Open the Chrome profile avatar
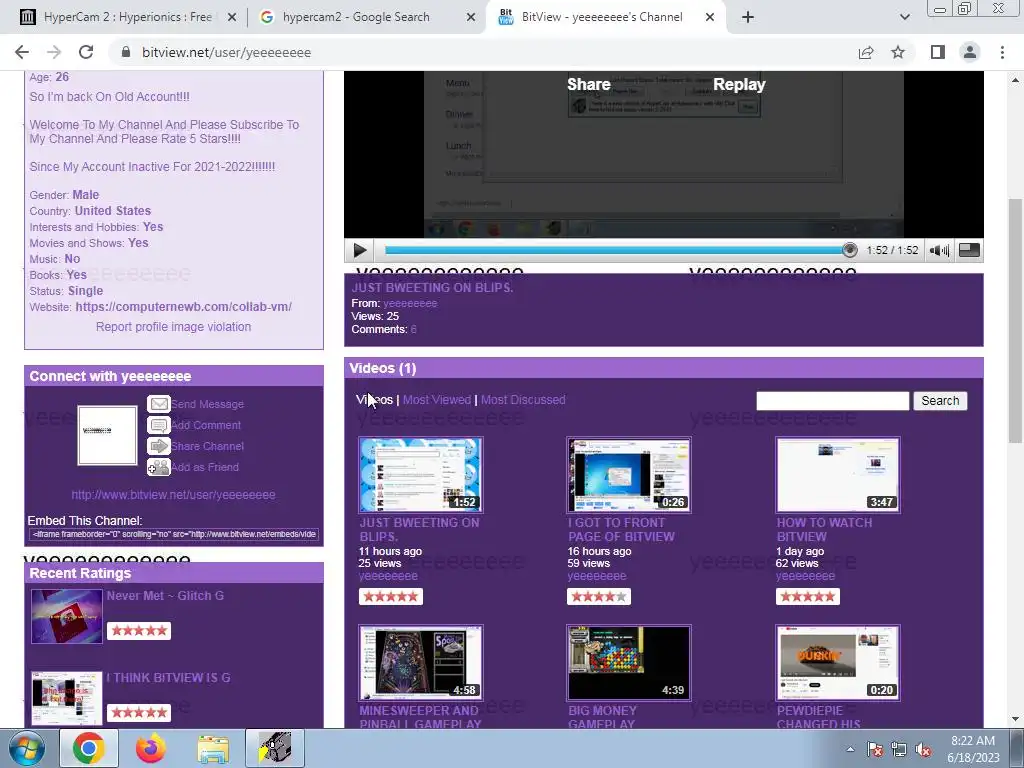Screen dimensions: 1024x768 [970, 52]
